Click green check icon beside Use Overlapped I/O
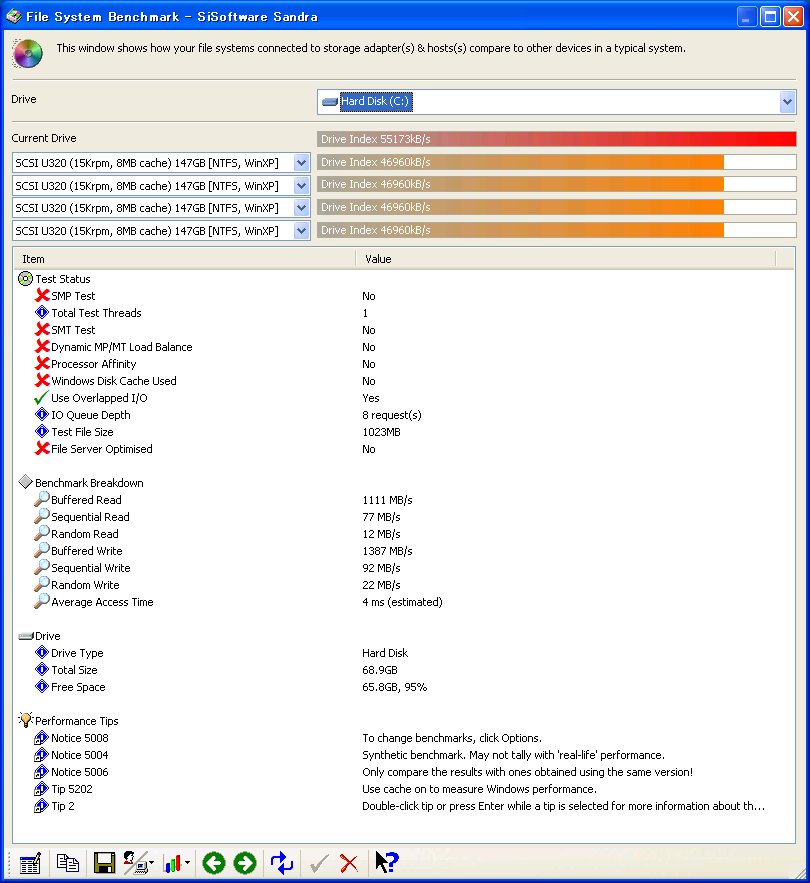 pos(41,398)
